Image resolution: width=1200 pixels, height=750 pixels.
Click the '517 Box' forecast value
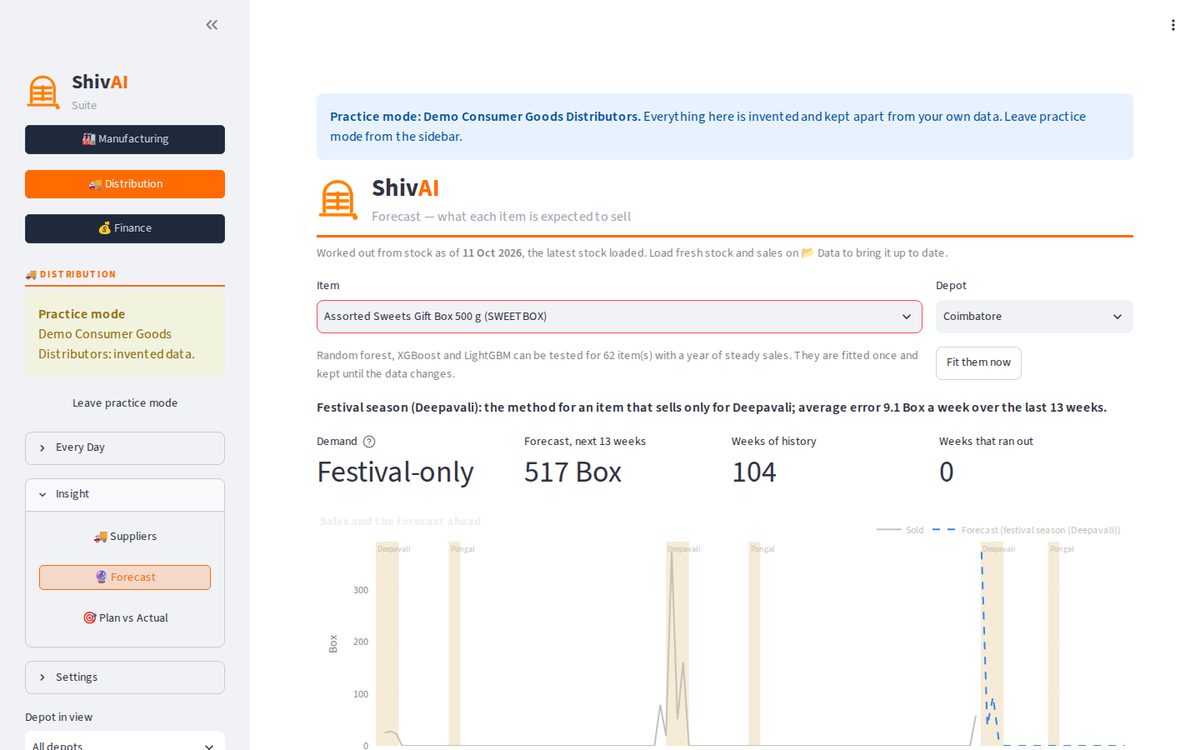573,472
